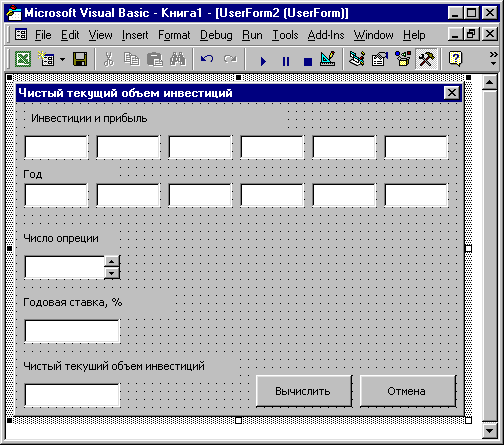This screenshot has height=445, width=504.
Task: Select the Годовая ставка, % text box
Action: coord(72,331)
